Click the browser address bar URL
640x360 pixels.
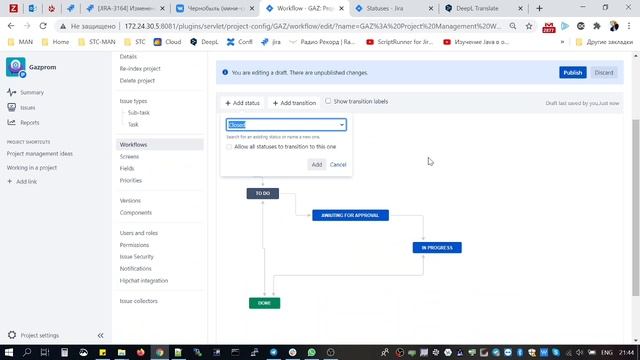[312, 26]
